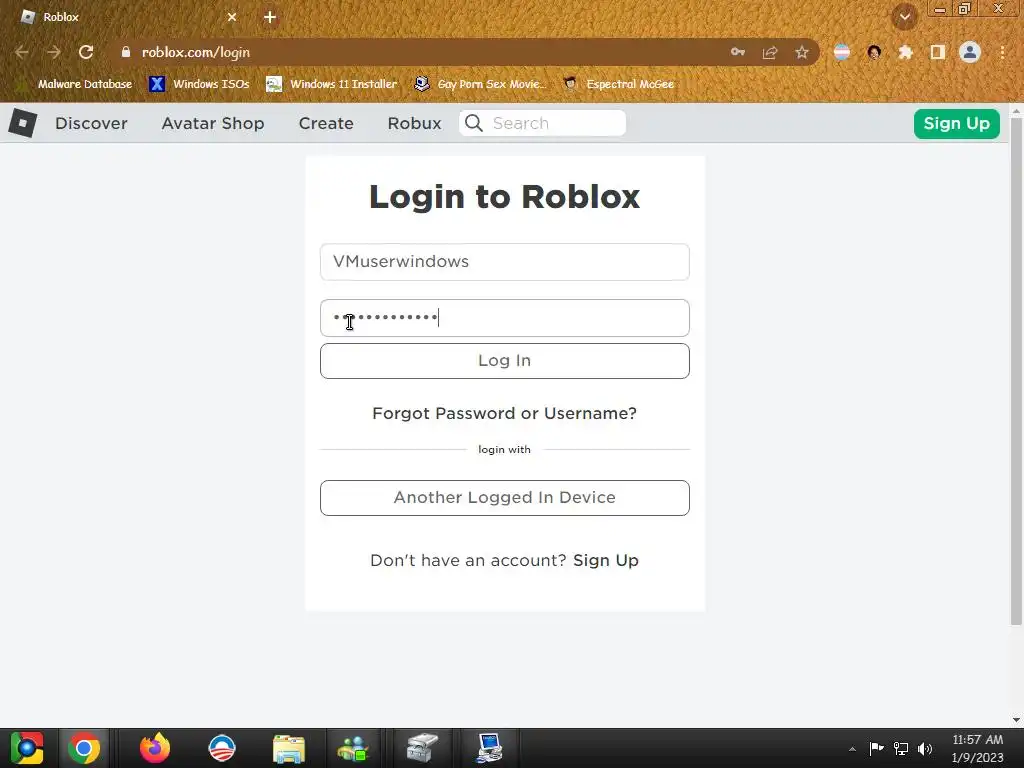Choose Another Logged In Device login
The width and height of the screenshot is (1024, 768).
[x=505, y=498]
